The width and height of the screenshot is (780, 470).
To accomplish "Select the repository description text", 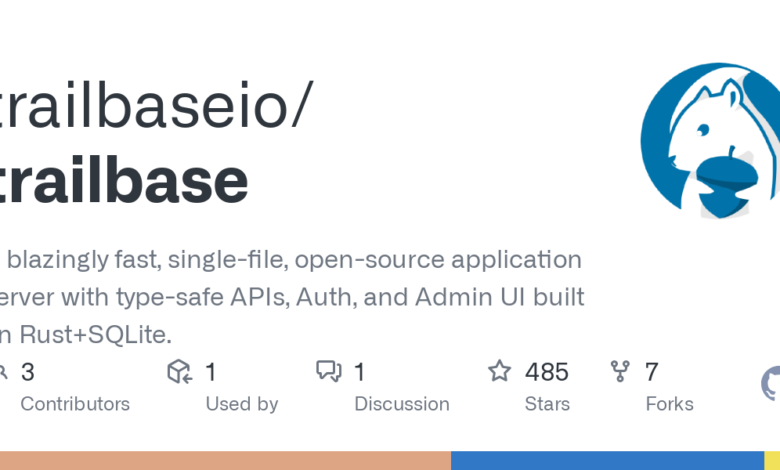I will pos(291,296).
